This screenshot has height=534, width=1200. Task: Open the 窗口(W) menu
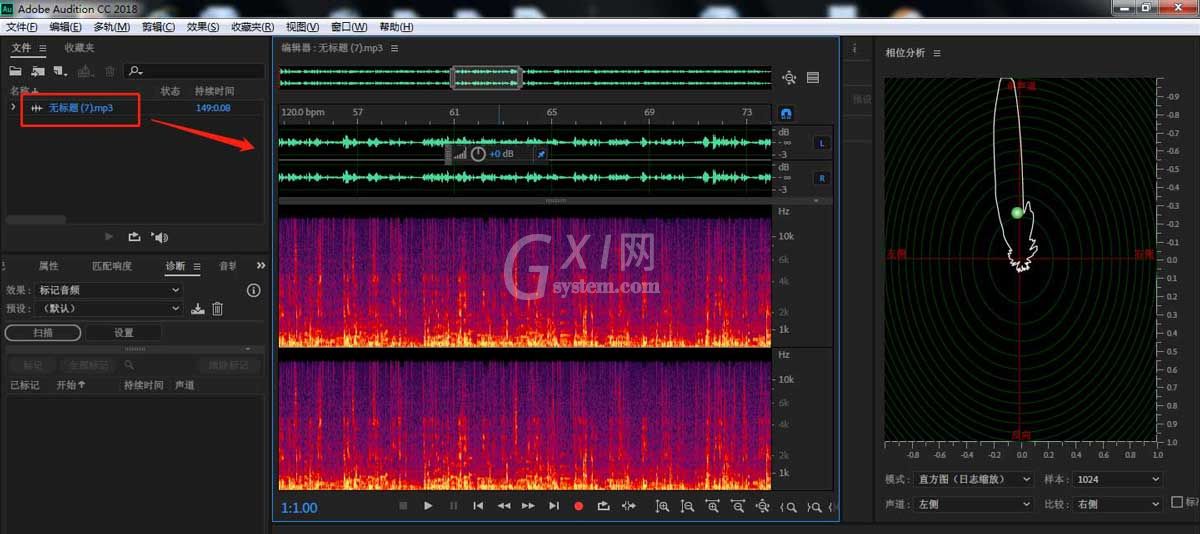click(349, 27)
